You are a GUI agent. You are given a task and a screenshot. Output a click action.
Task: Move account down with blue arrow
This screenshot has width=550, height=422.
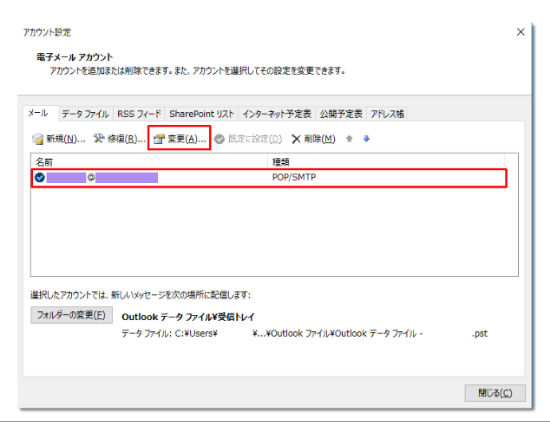point(366,139)
